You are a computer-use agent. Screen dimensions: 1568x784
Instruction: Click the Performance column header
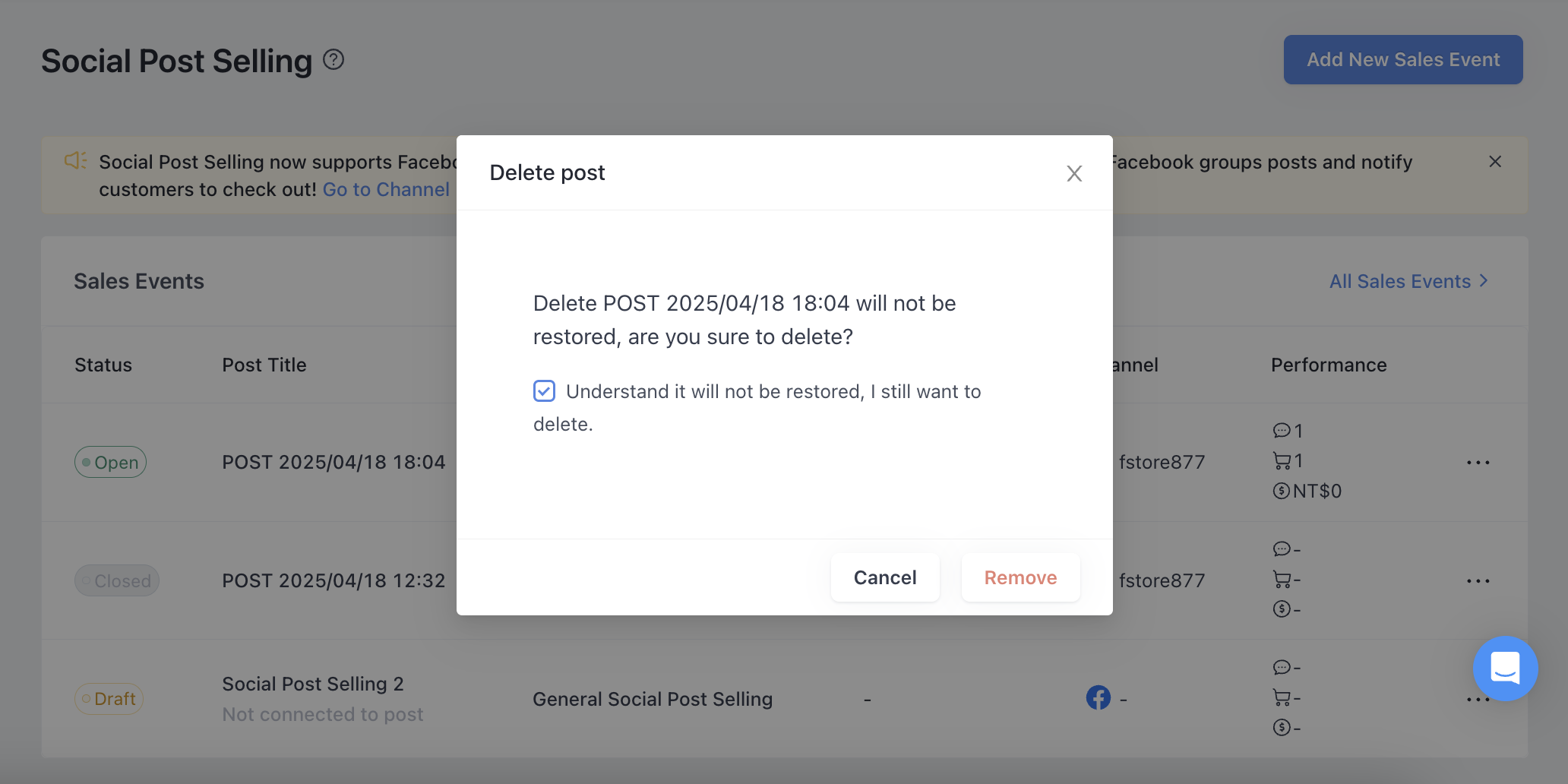click(x=1329, y=365)
